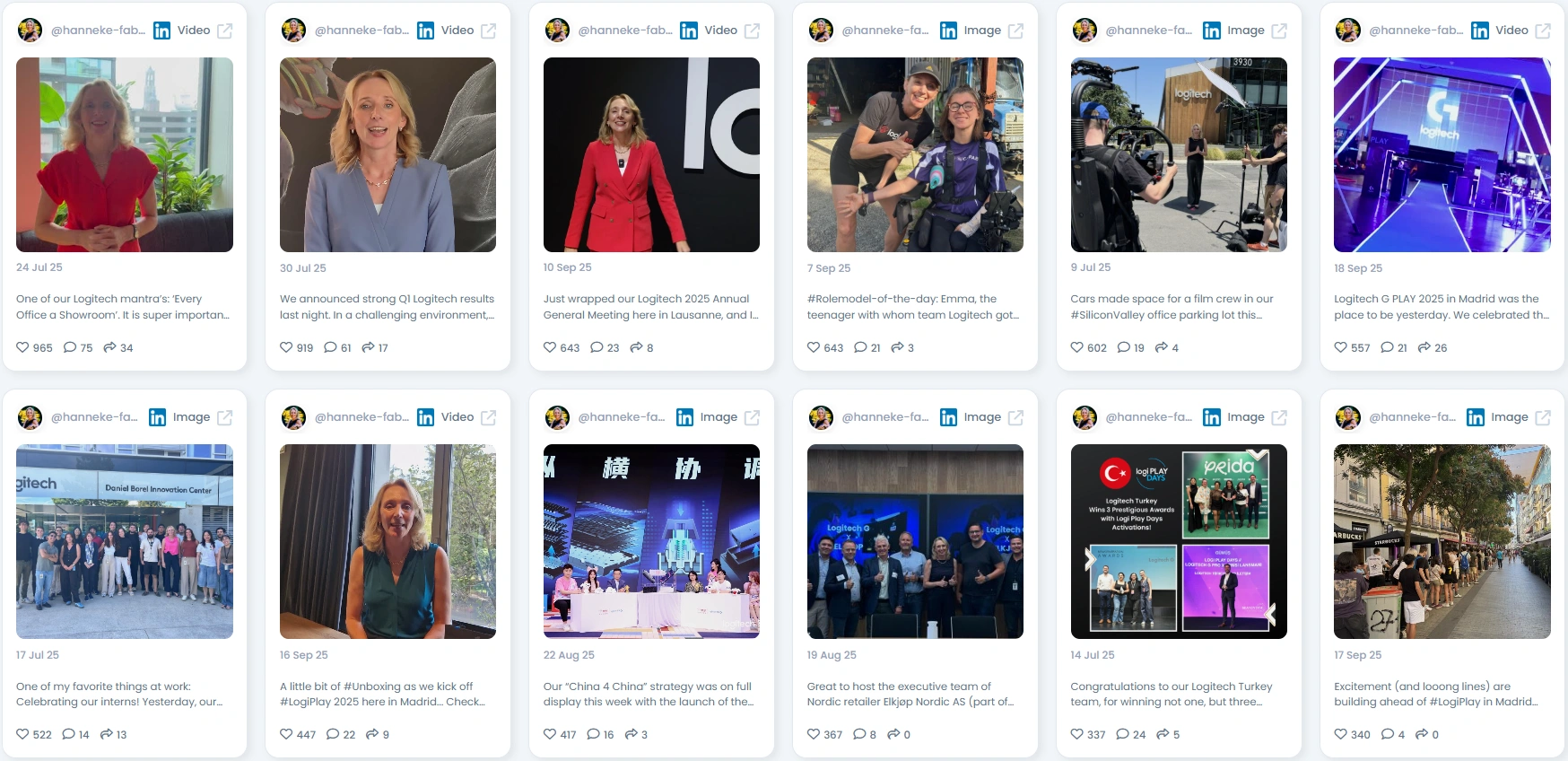Click the heart icon showing 417 likes
Viewport: 1568px width, 761px height.
point(550,734)
